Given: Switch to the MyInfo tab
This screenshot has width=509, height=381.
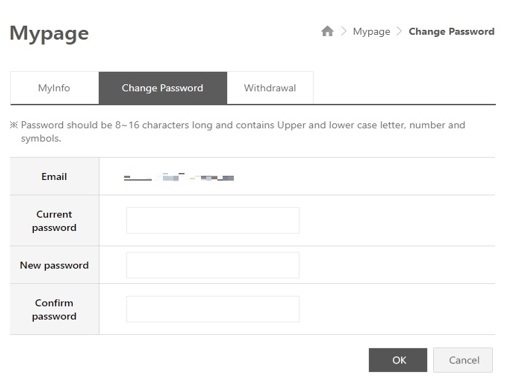Looking at the screenshot, I should click(x=54, y=88).
